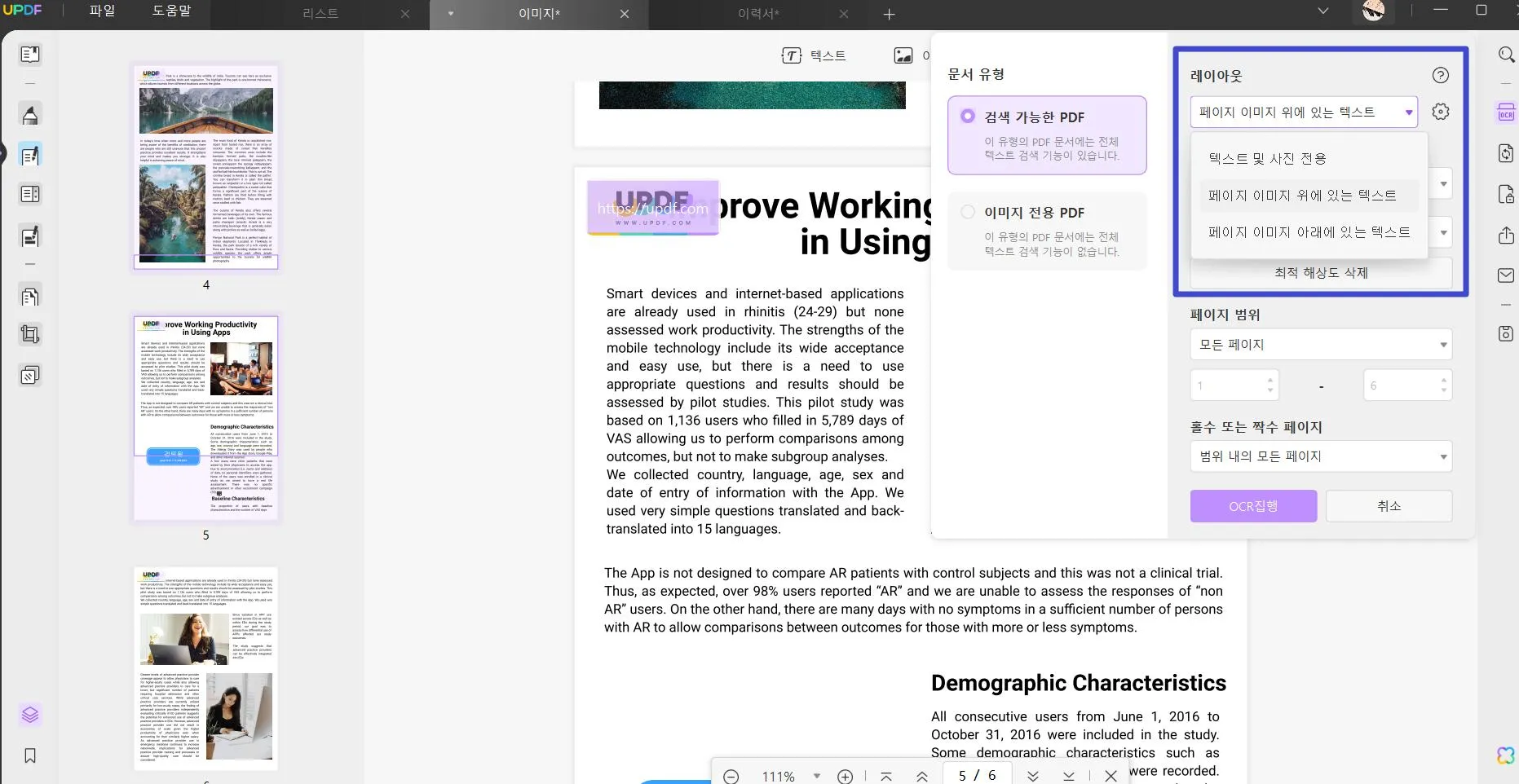This screenshot has height=784, width=1519.
Task: Open the zoom percentage 111% dropdown
Action: tap(817, 777)
